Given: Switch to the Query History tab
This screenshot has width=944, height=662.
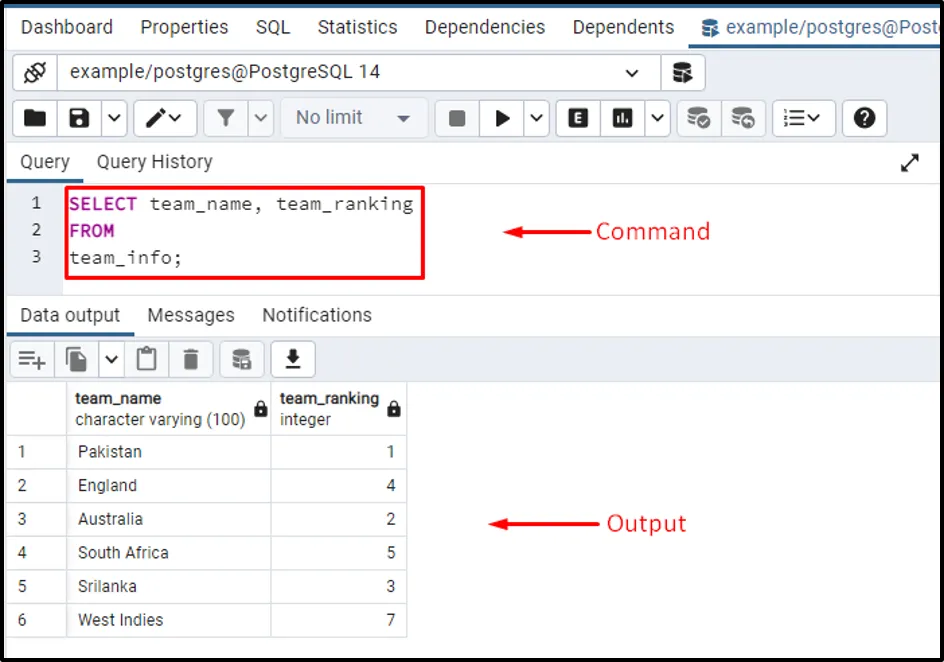Looking at the screenshot, I should click(x=154, y=162).
